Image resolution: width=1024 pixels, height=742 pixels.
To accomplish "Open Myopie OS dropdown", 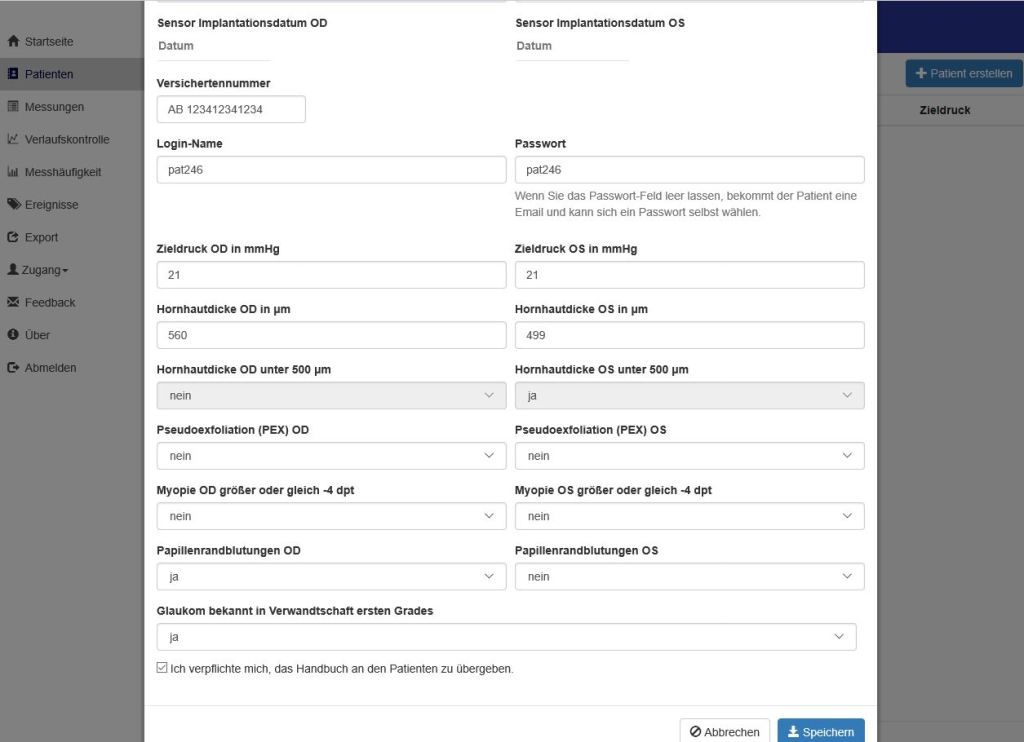I will [689, 516].
